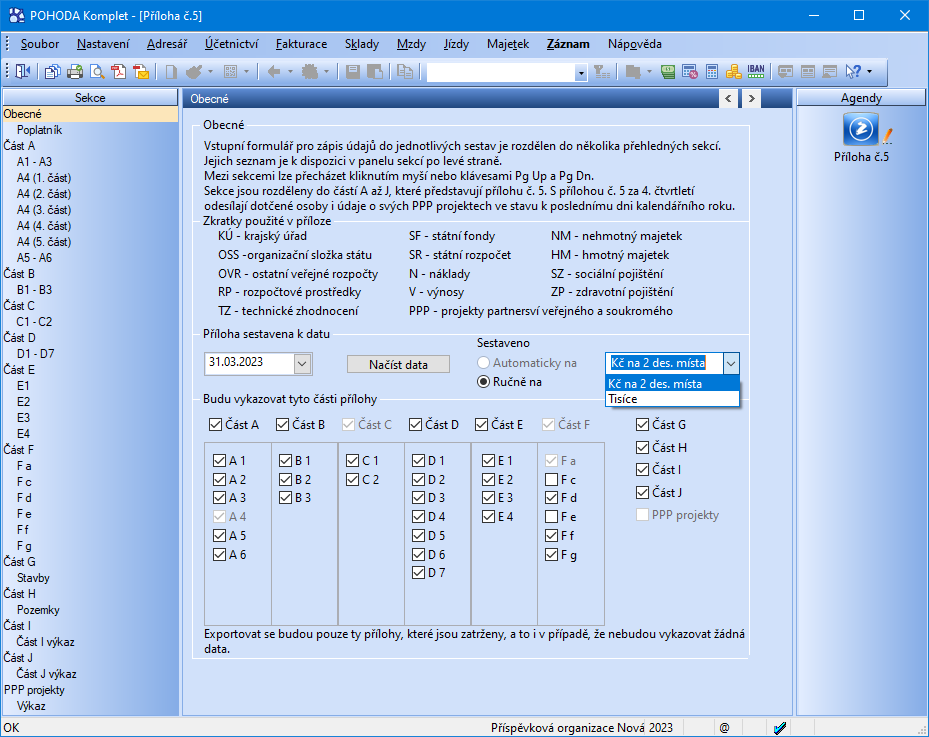
Task: Click the context help cursor icon
Action: (853, 72)
